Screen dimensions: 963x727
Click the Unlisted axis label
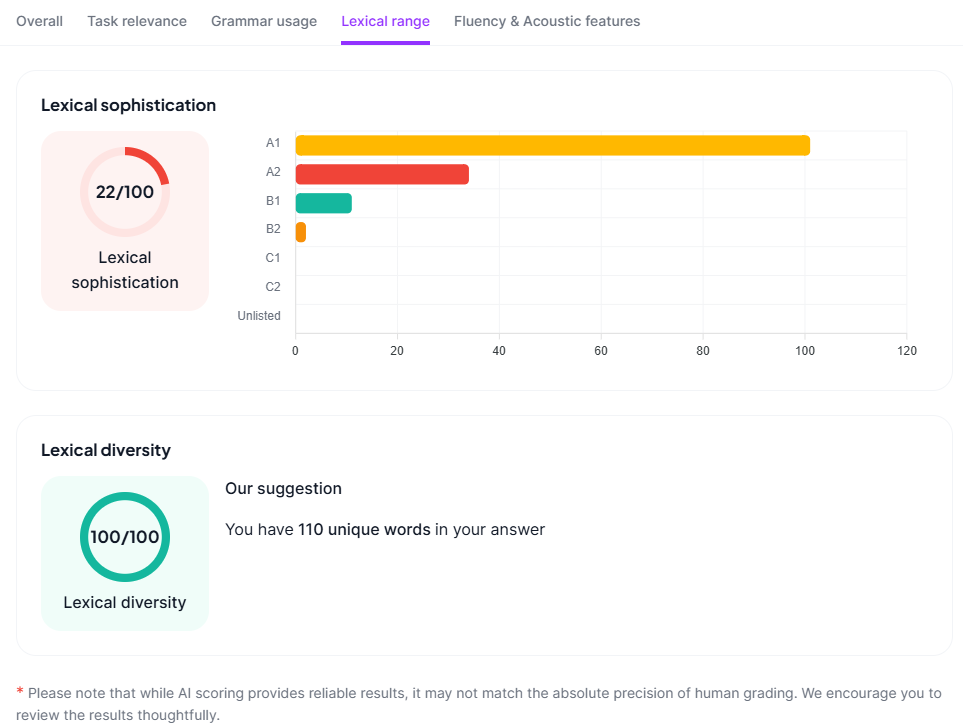[x=259, y=316]
